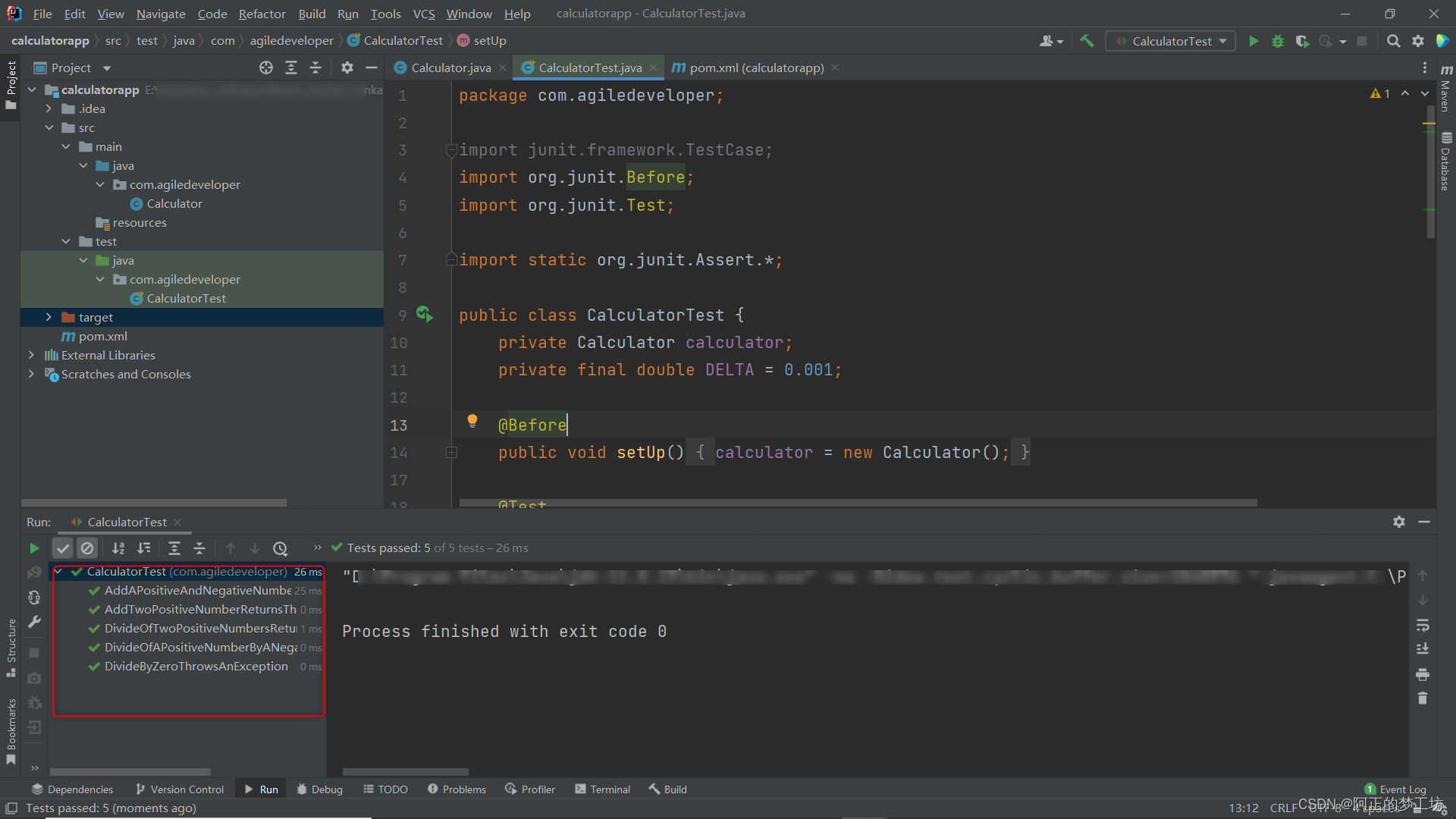The width and height of the screenshot is (1456, 819).
Task: Toggle Show Ignored tests filter
Action: [87, 548]
